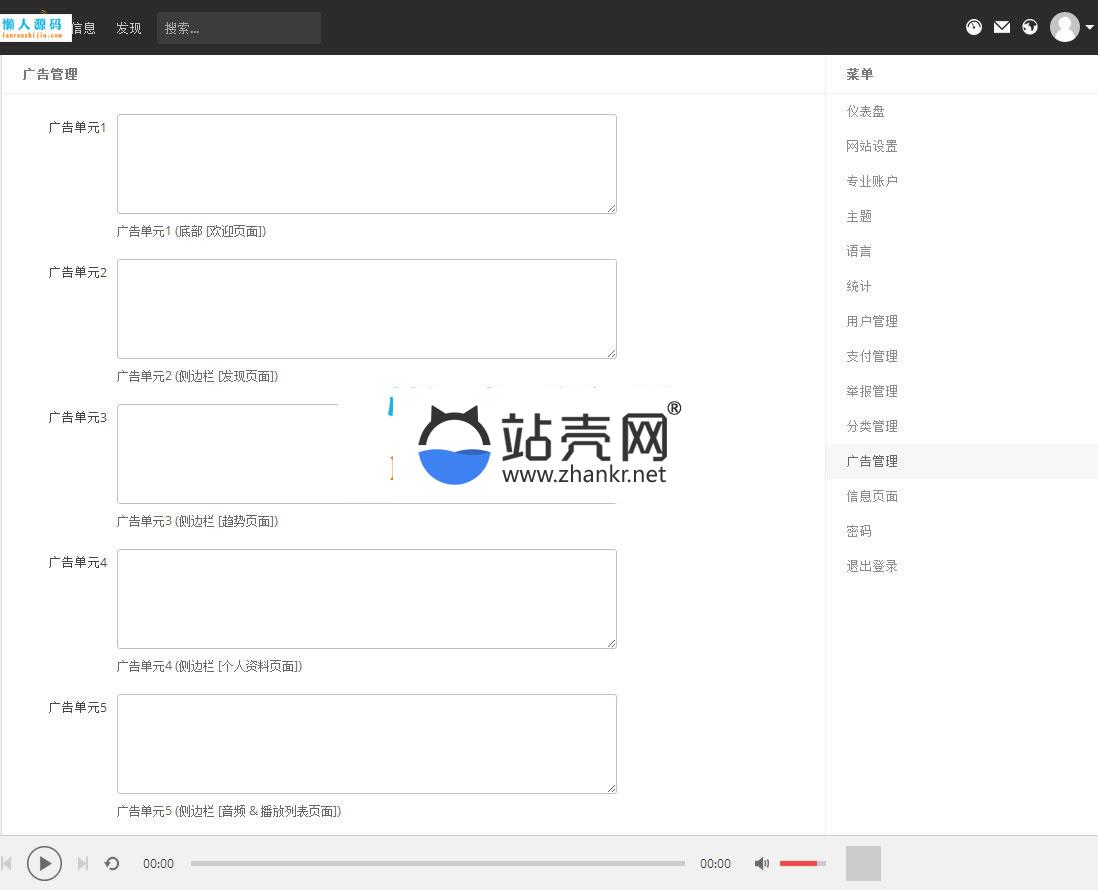Go to 支付管理 in the sidebar

tap(872, 356)
